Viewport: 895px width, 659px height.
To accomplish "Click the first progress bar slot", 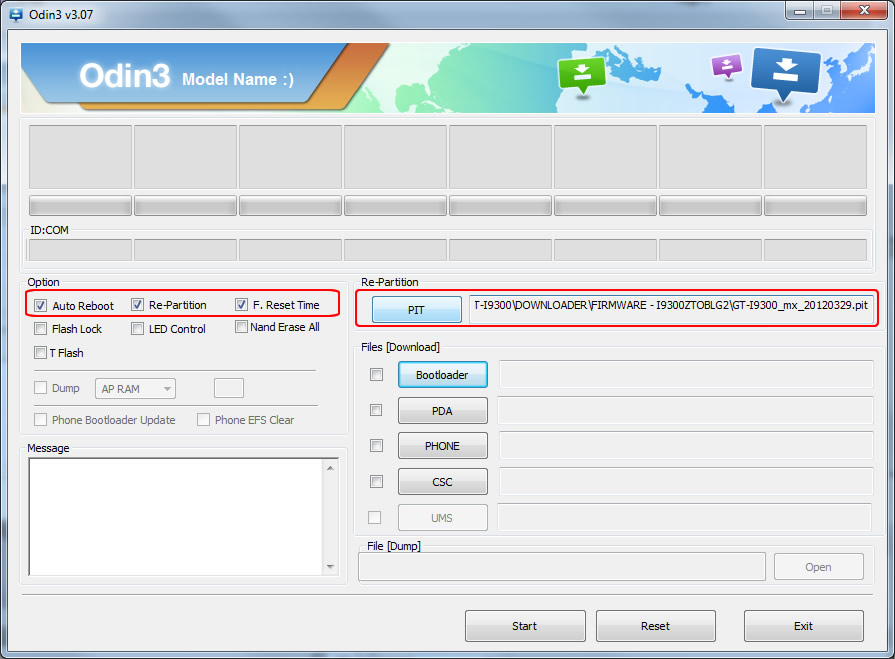I will pos(80,205).
